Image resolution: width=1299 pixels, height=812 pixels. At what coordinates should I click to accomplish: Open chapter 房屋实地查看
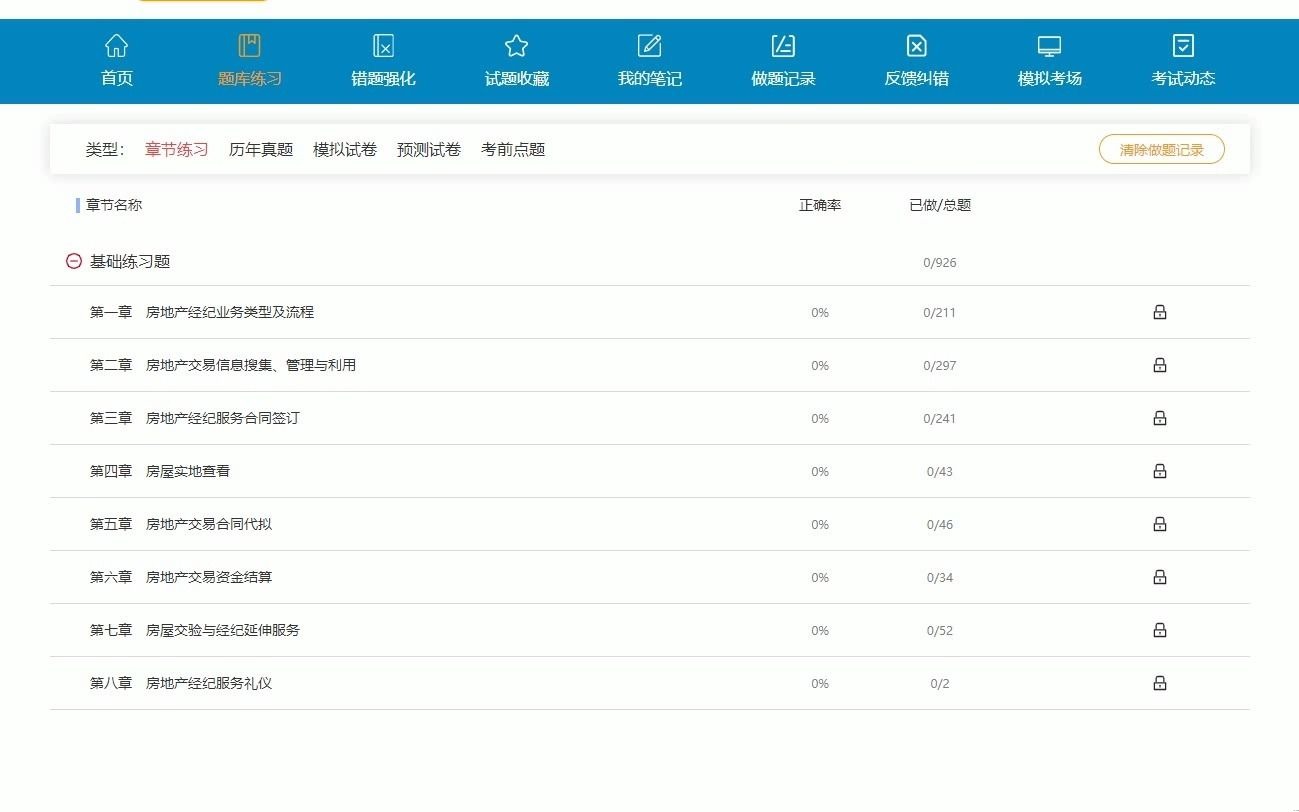pos(188,471)
